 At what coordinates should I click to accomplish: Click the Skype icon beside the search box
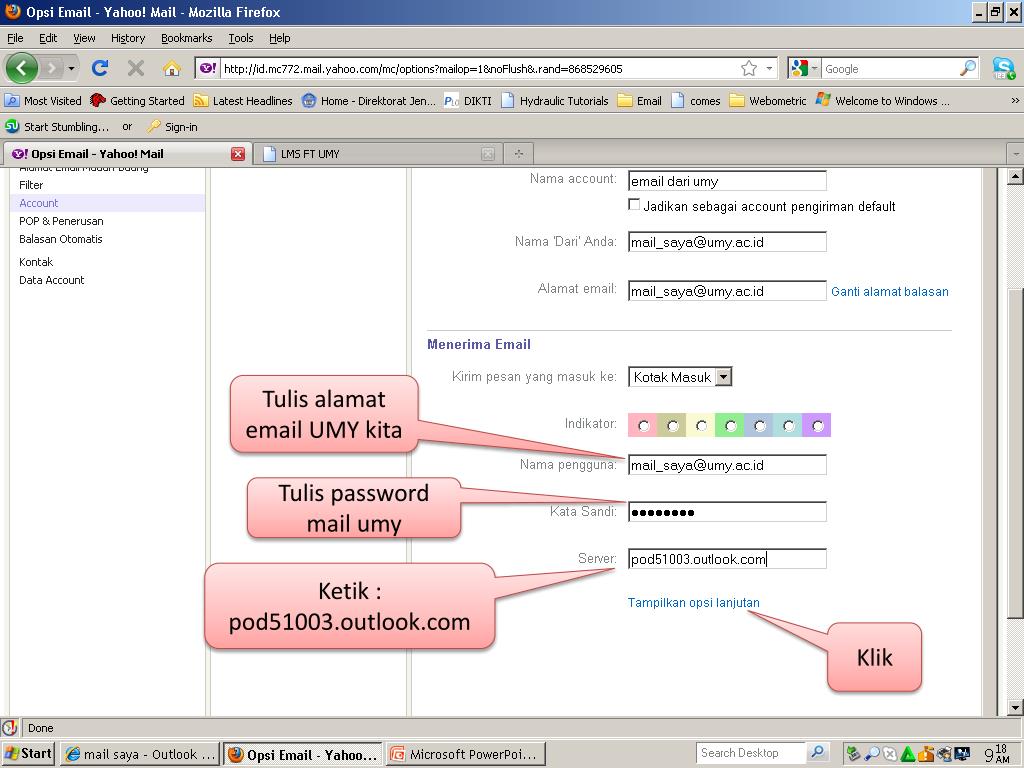(x=1003, y=68)
